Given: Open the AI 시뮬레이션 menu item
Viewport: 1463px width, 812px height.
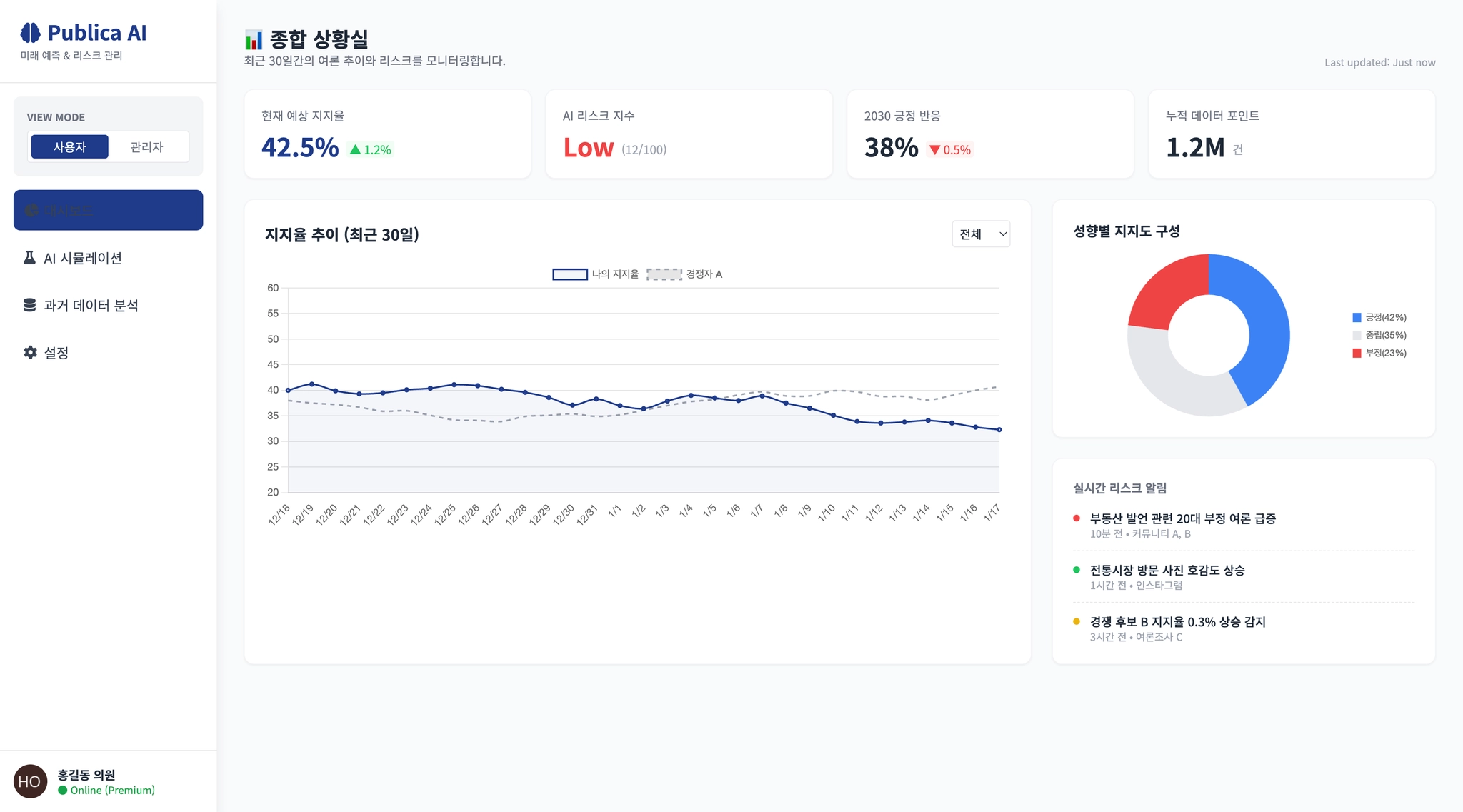Looking at the screenshot, I should 83,258.
